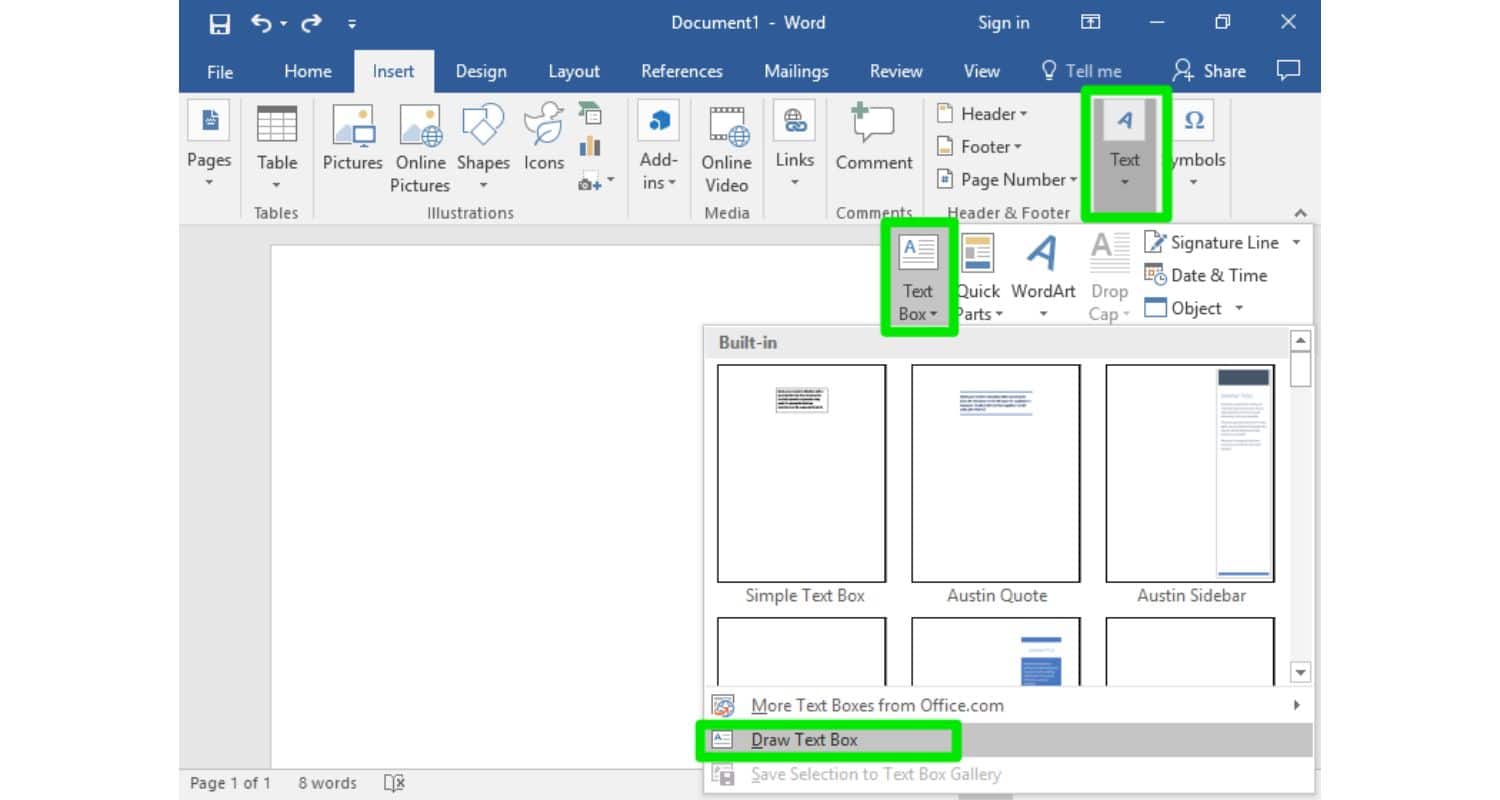The image size is (1500, 800).
Task: Click the Icons button
Action: (544, 138)
